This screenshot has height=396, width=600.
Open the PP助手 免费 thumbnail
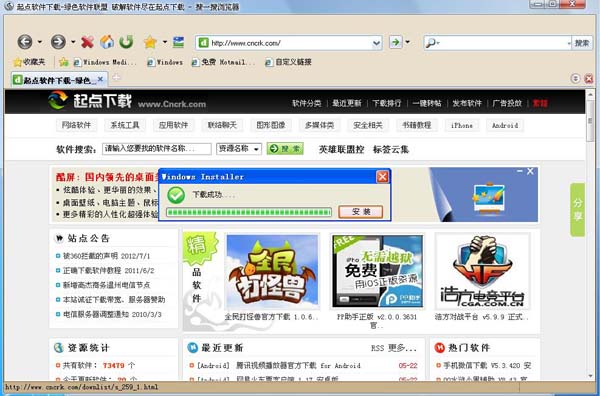pos(377,272)
